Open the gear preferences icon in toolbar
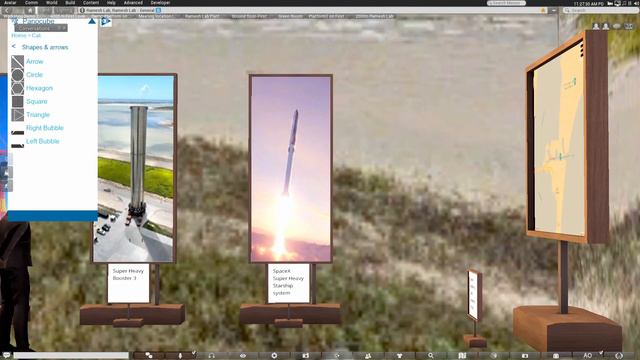640x360 pixels. click(274, 356)
